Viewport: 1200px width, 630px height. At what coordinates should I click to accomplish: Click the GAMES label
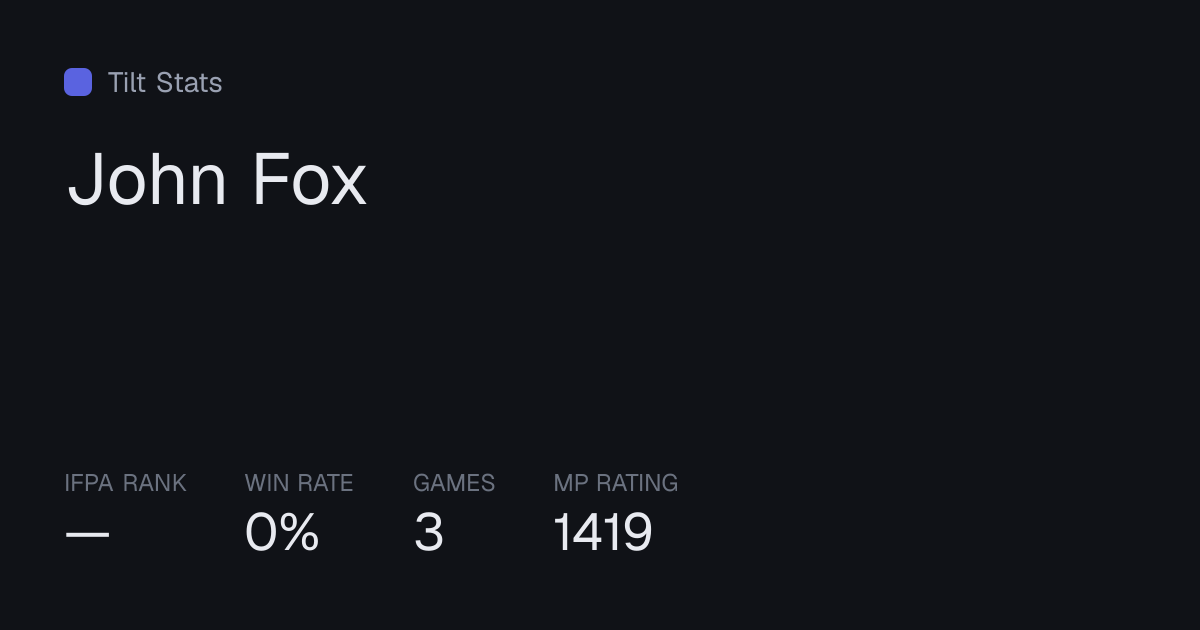[454, 483]
